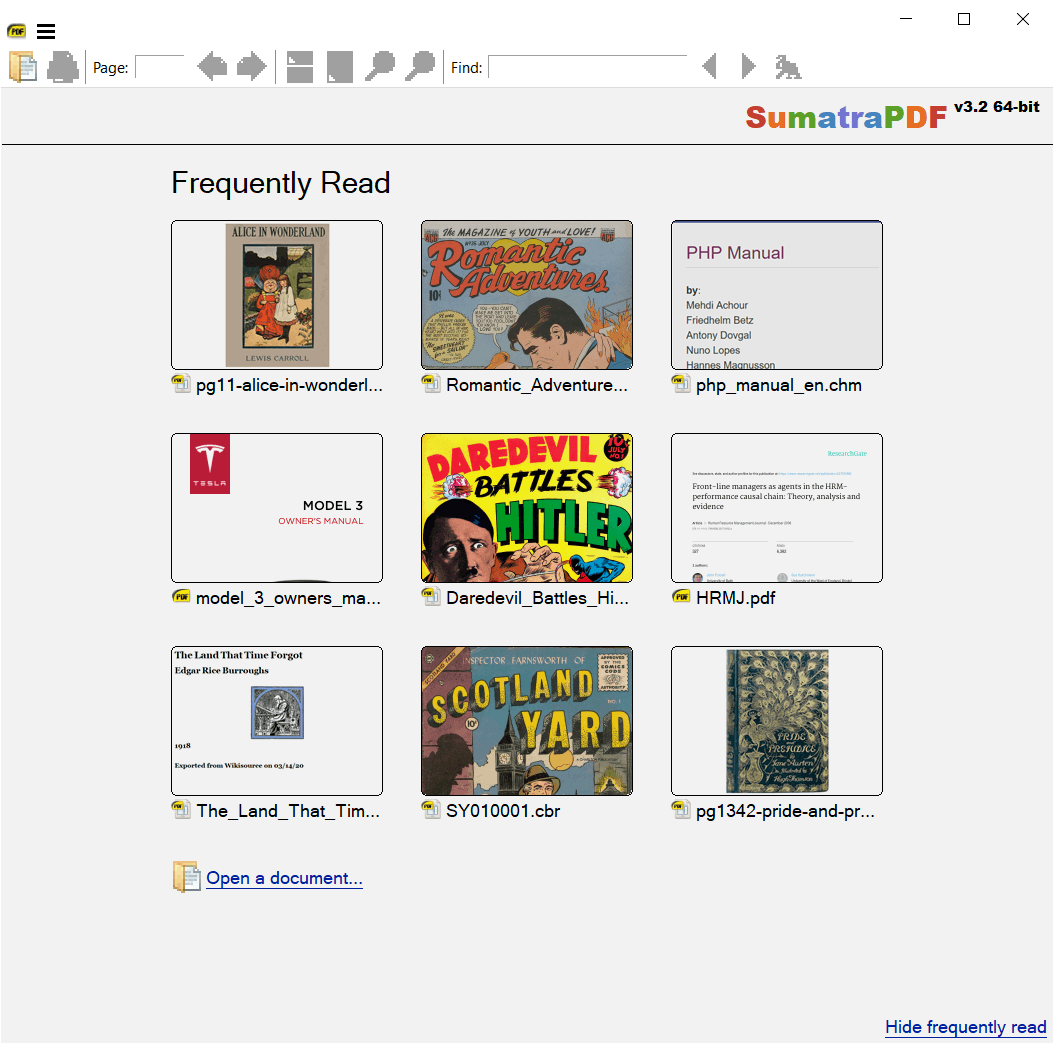Screen dimensions: 1054x1044
Task: Click the SumatraPDF app logo icon
Action: tap(16, 31)
